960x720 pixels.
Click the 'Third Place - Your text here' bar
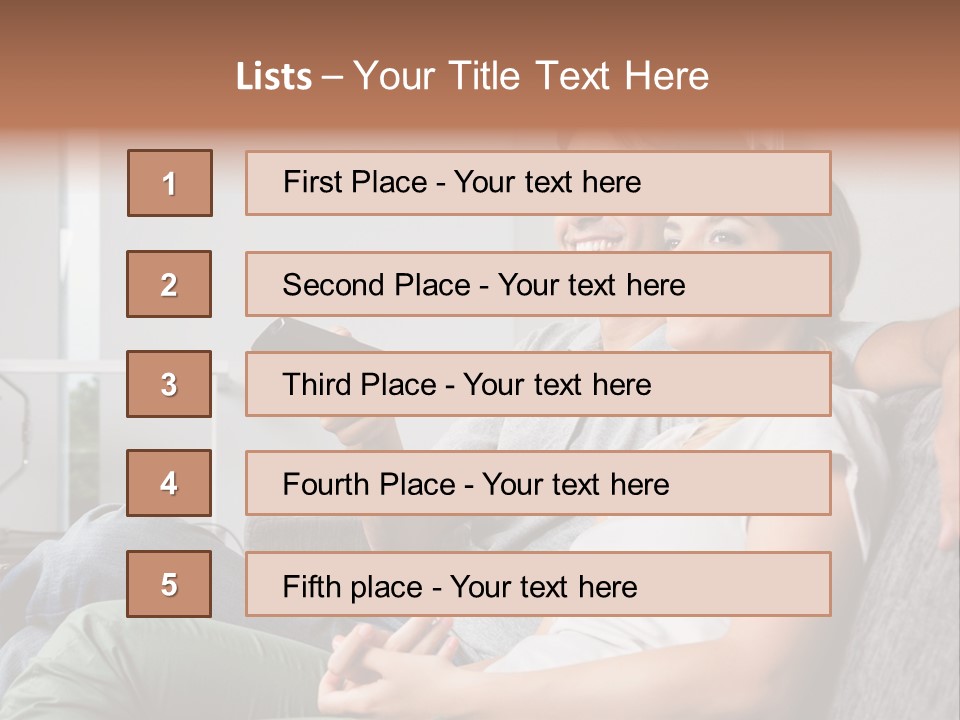click(538, 384)
